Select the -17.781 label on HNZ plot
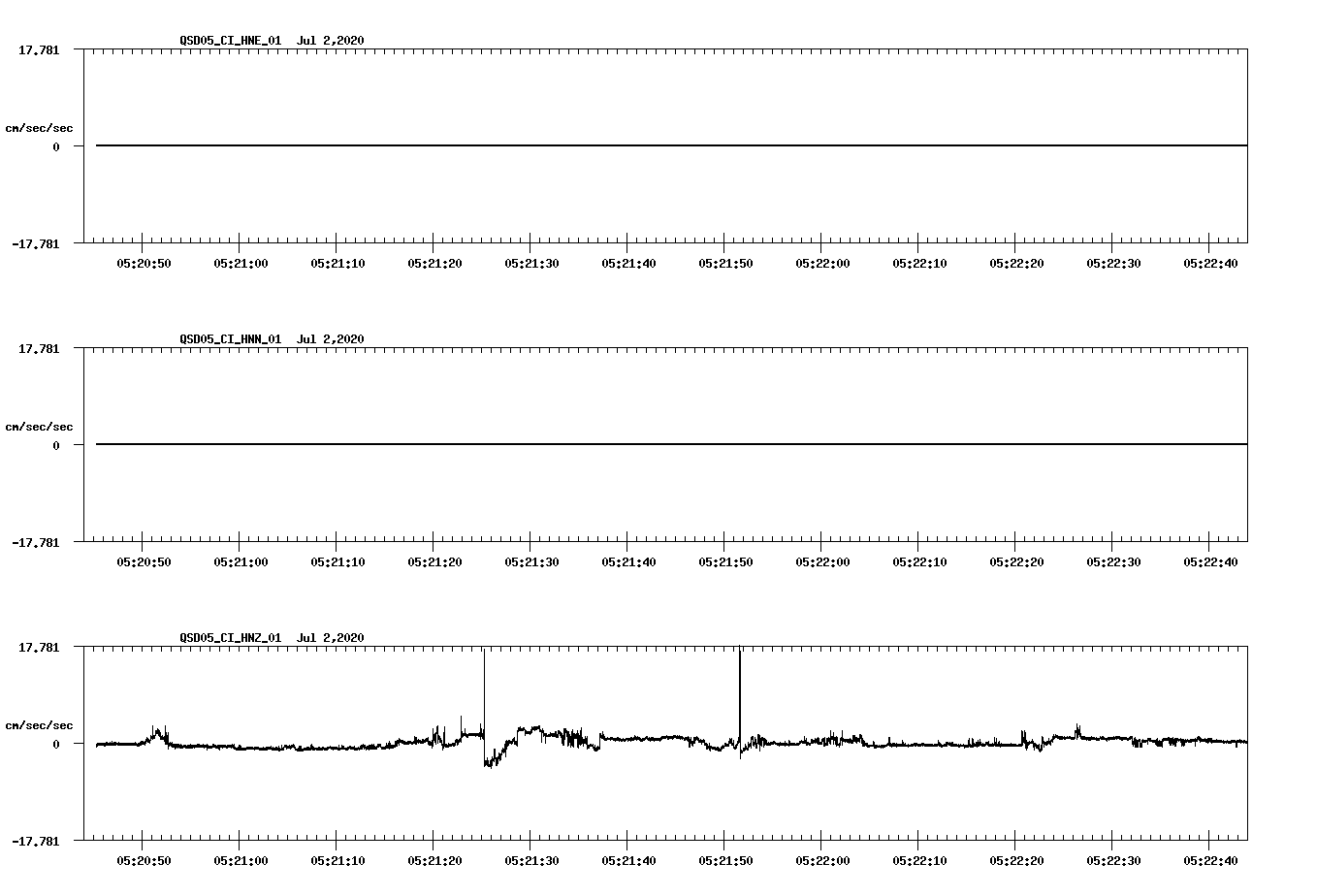 (x=35, y=842)
